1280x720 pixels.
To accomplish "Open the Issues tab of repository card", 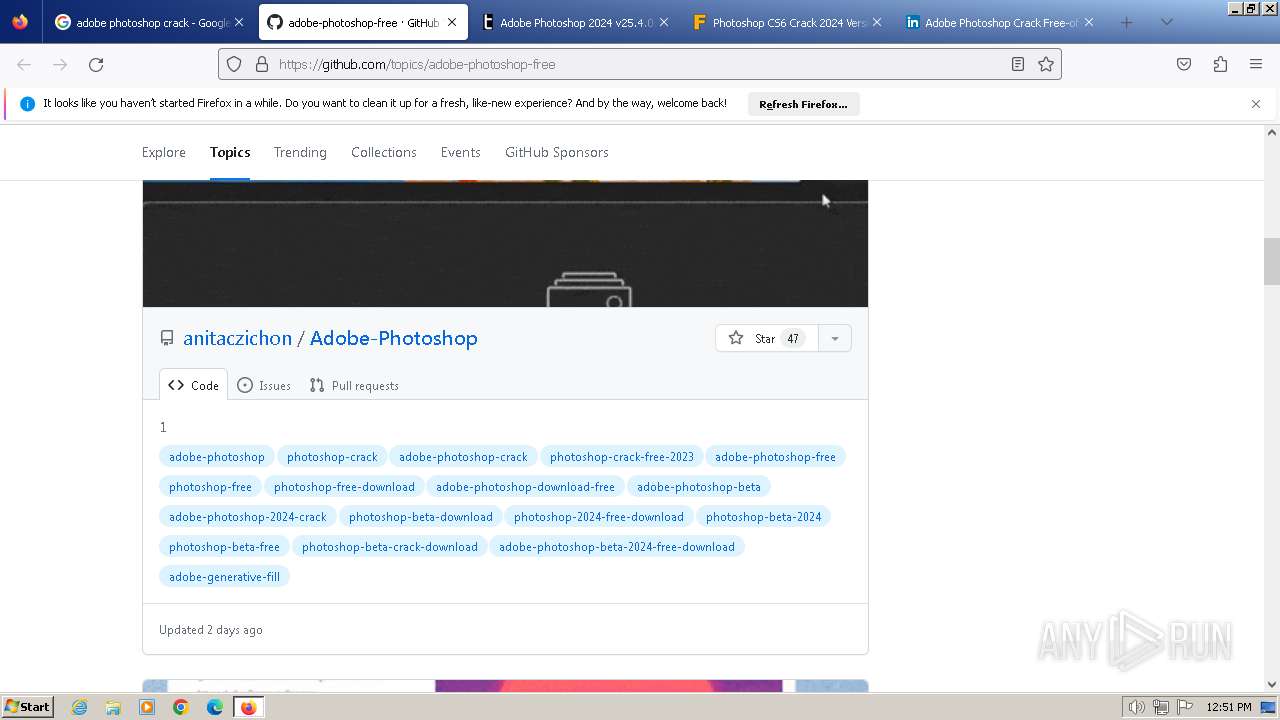I will tap(264, 385).
